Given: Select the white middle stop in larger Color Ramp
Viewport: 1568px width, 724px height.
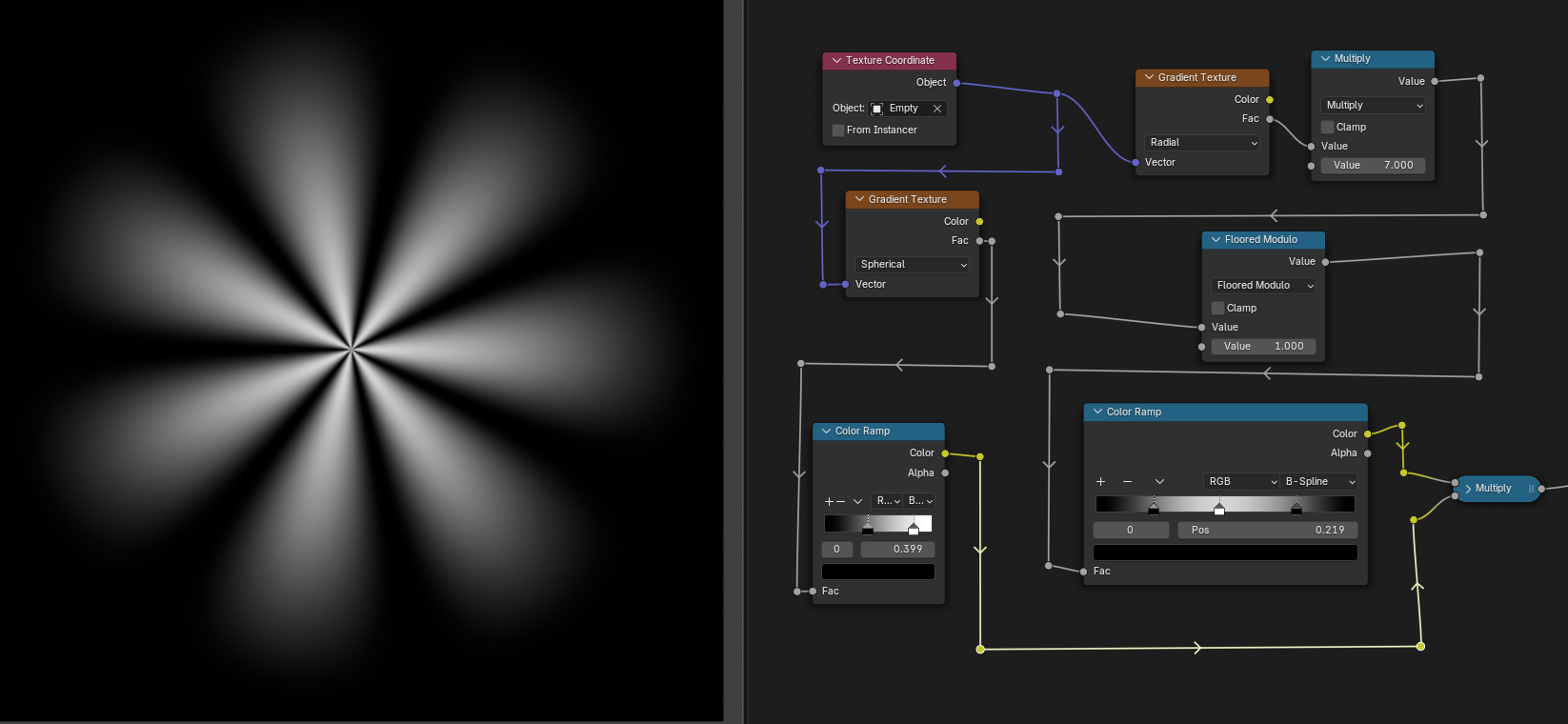Looking at the screenshot, I should click(x=1219, y=510).
